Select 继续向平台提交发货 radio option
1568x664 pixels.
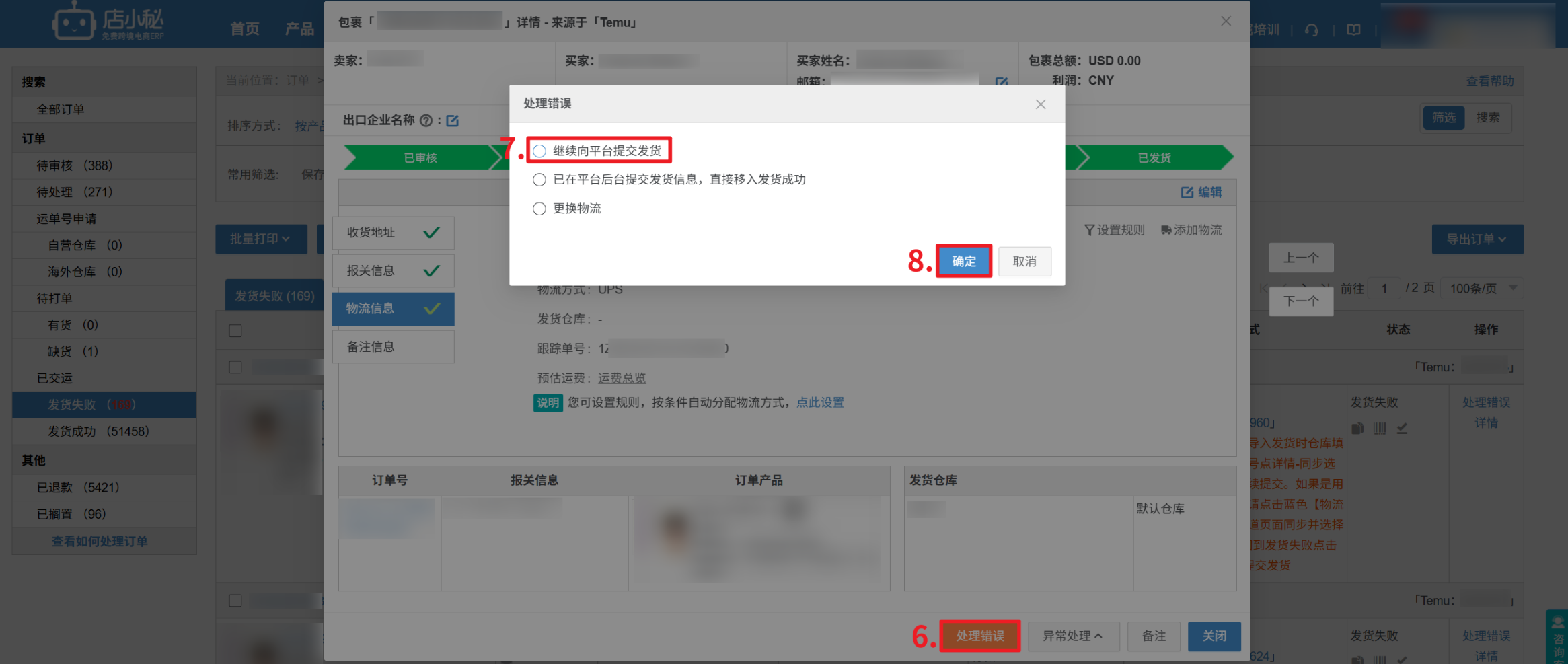pyautogui.click(x=539, y=151)
